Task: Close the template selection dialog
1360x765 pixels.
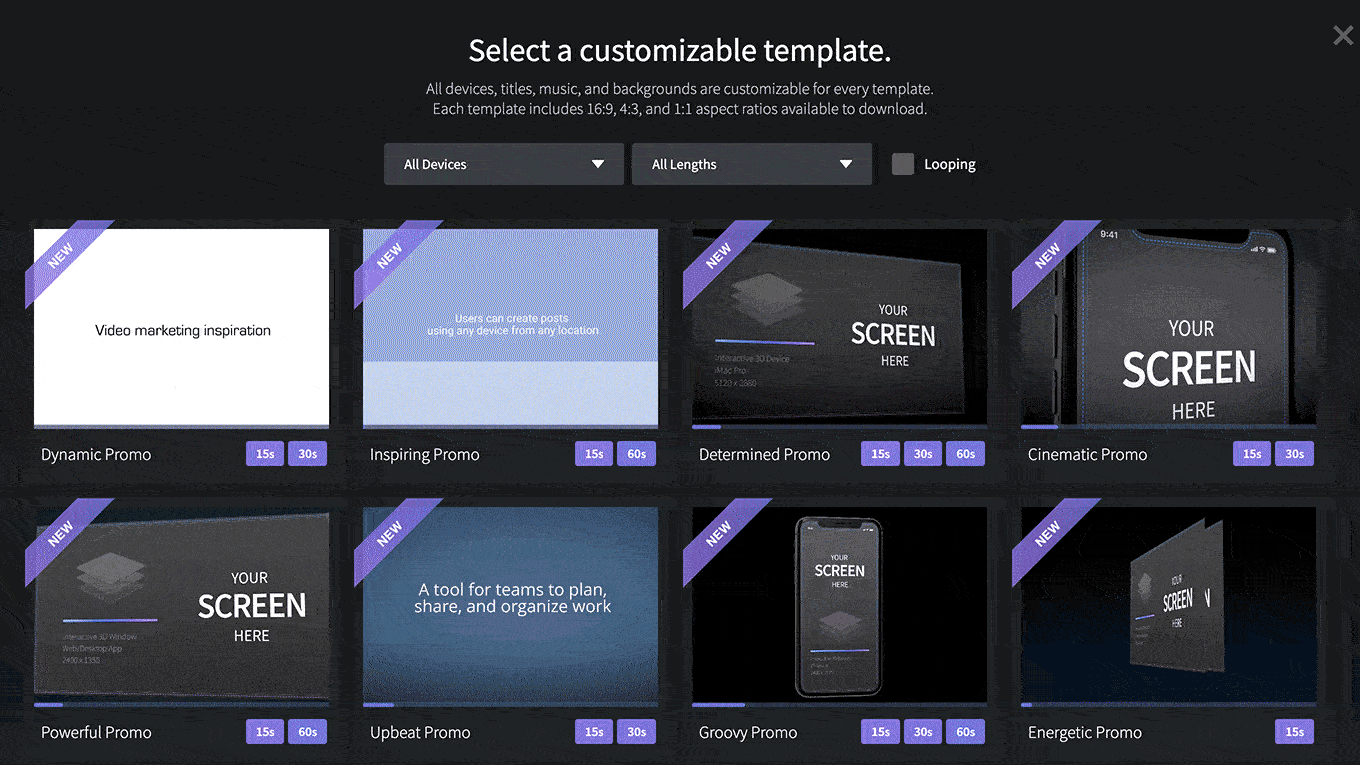Action: pyautogui.click(x=1342, y=36)
